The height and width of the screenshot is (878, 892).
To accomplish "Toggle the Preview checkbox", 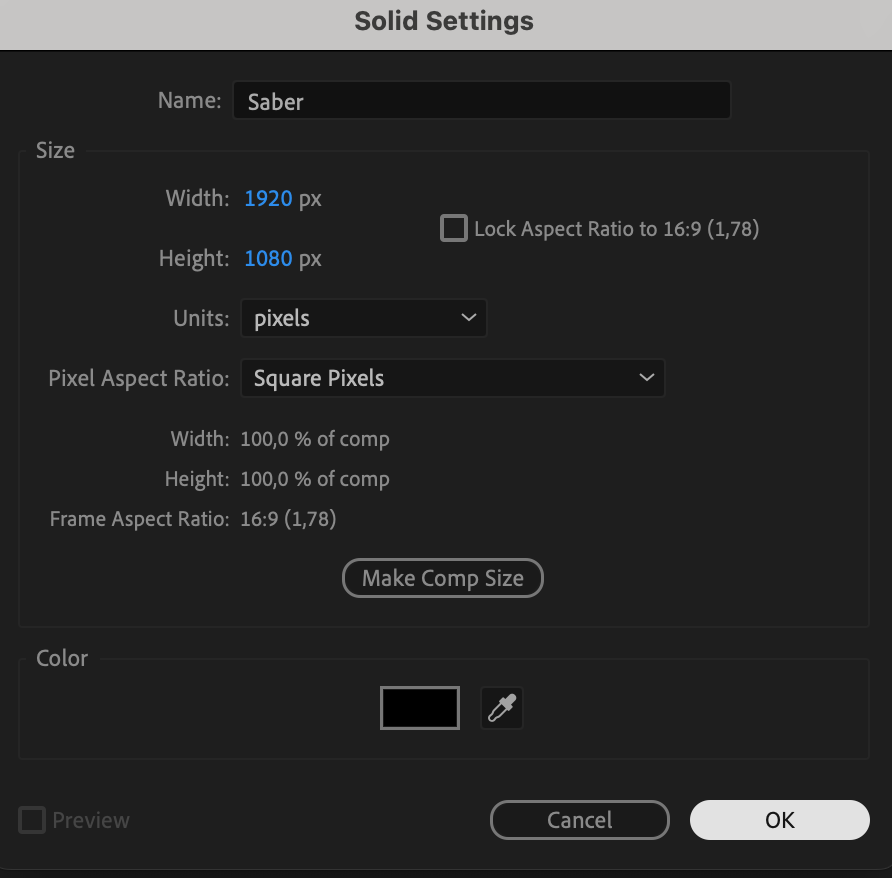I will [x=33, y=821].
